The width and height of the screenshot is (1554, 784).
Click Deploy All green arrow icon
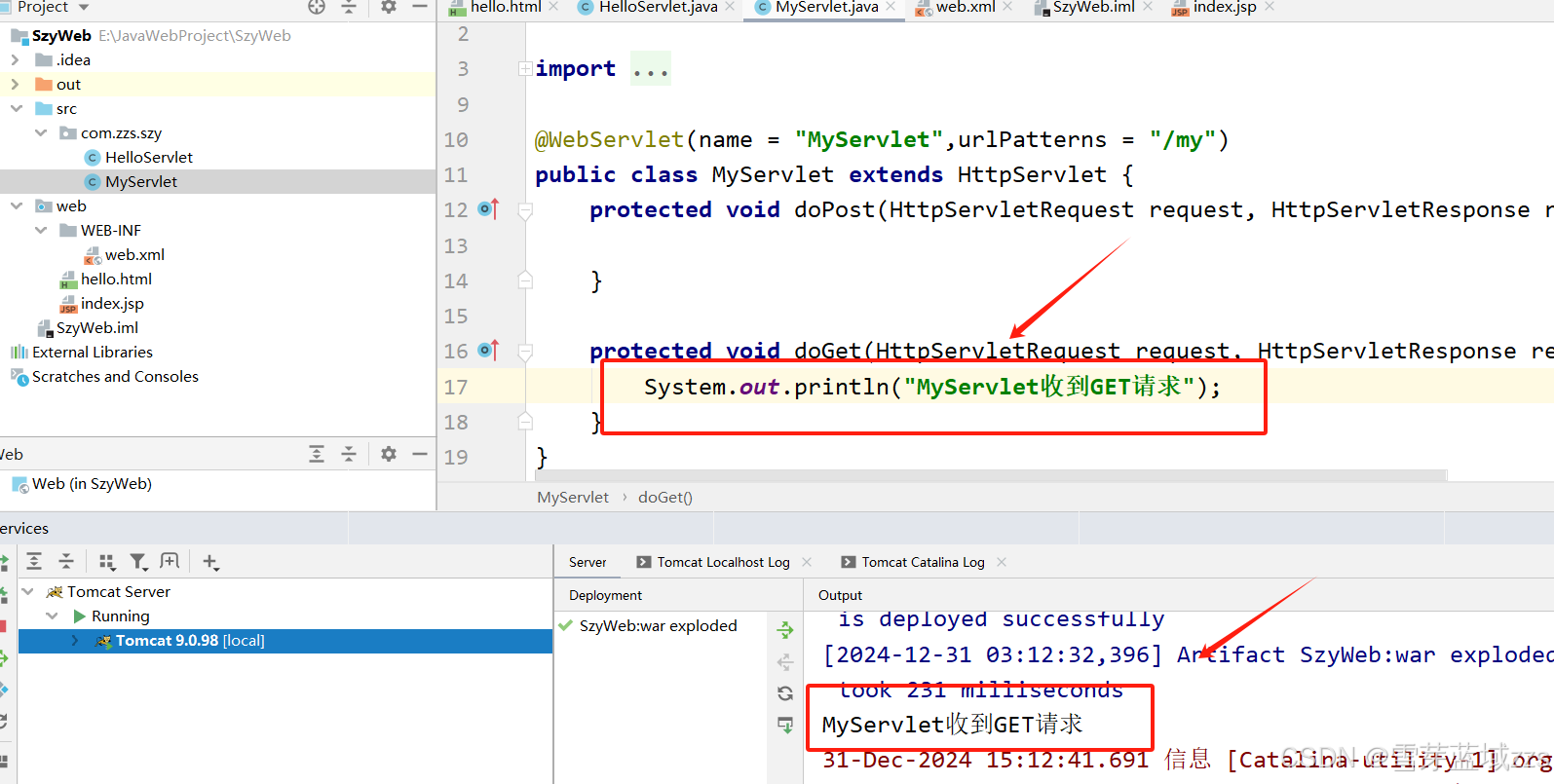point(785,630)
